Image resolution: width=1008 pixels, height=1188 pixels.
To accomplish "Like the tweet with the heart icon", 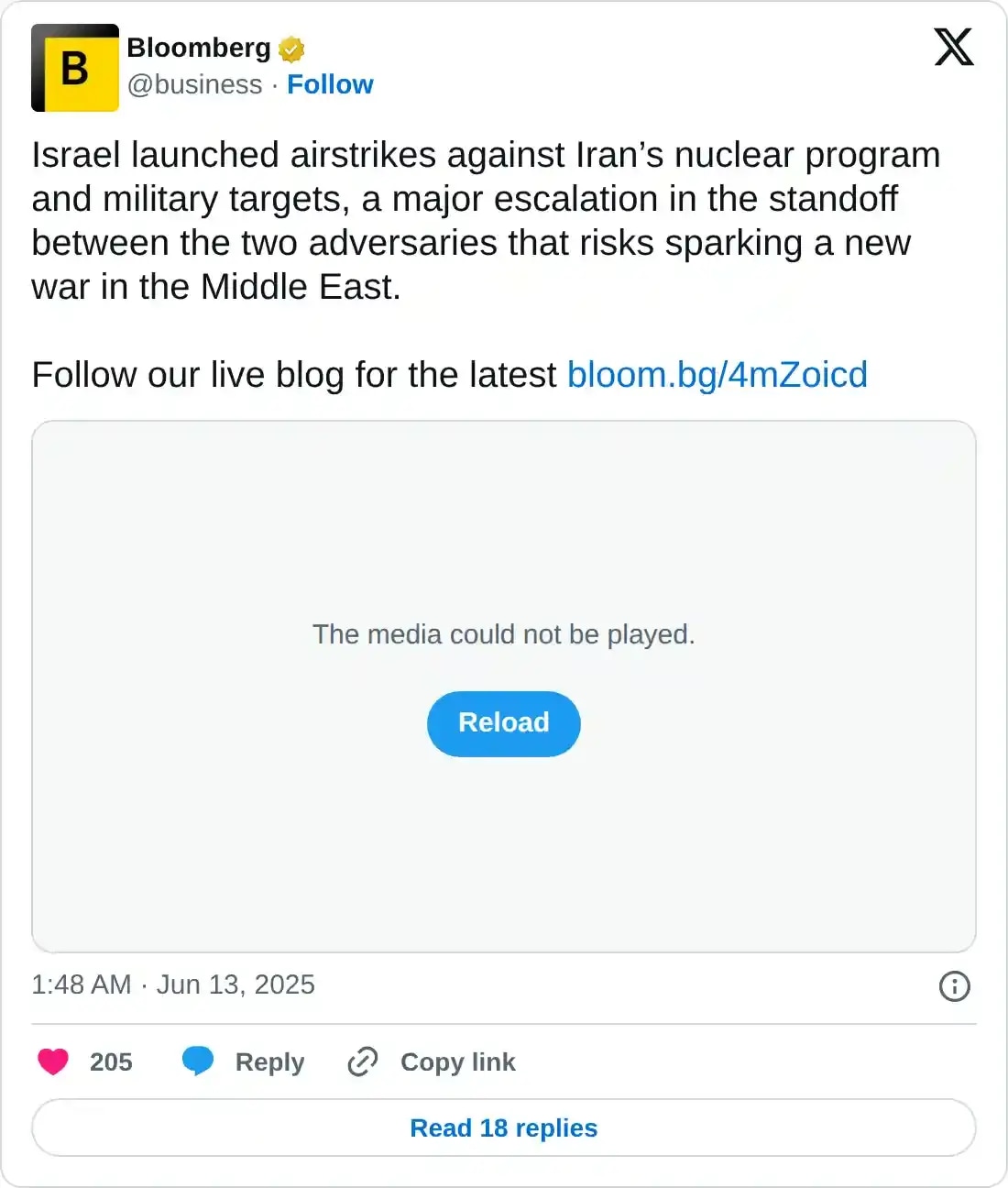I will [53, 1061].
